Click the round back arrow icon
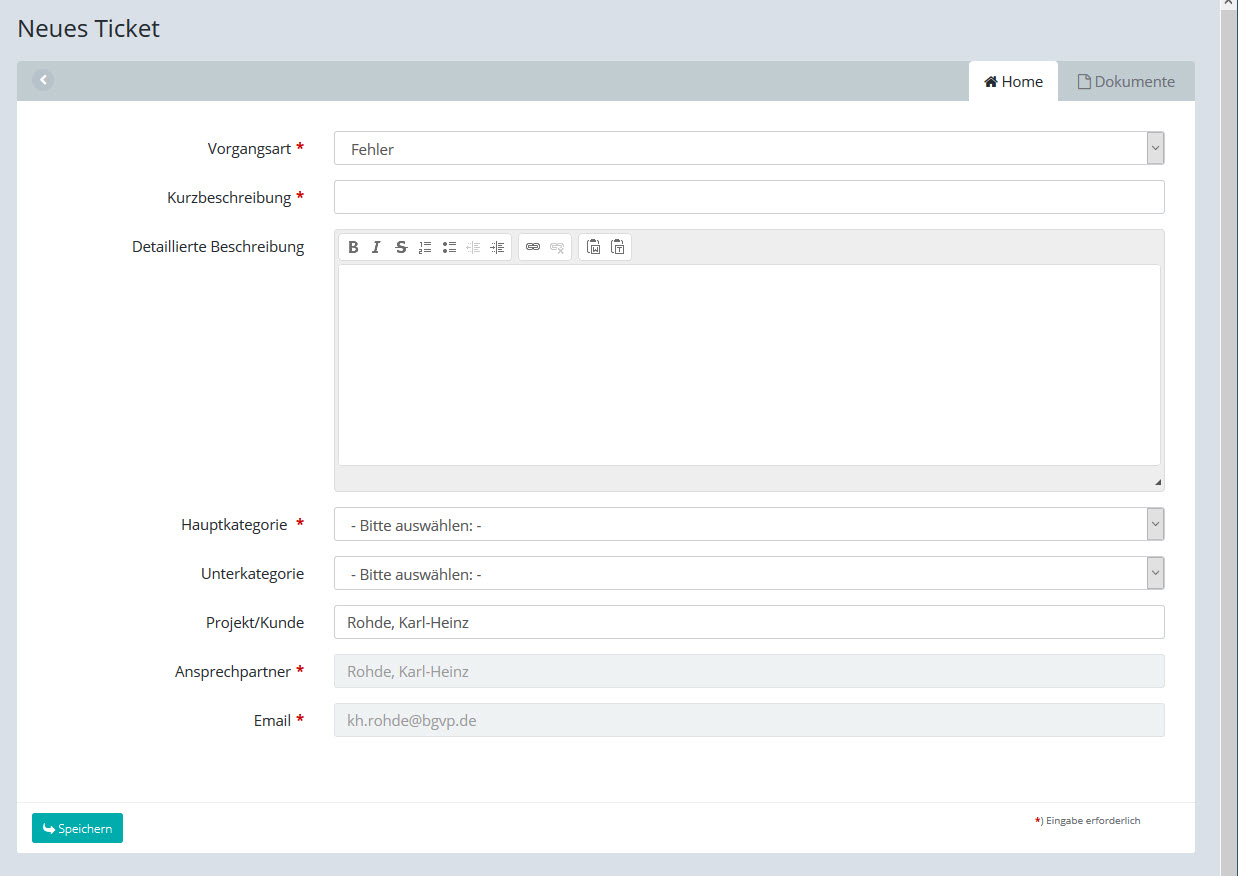Screen dimensions: 1238x876 (43, 80)
